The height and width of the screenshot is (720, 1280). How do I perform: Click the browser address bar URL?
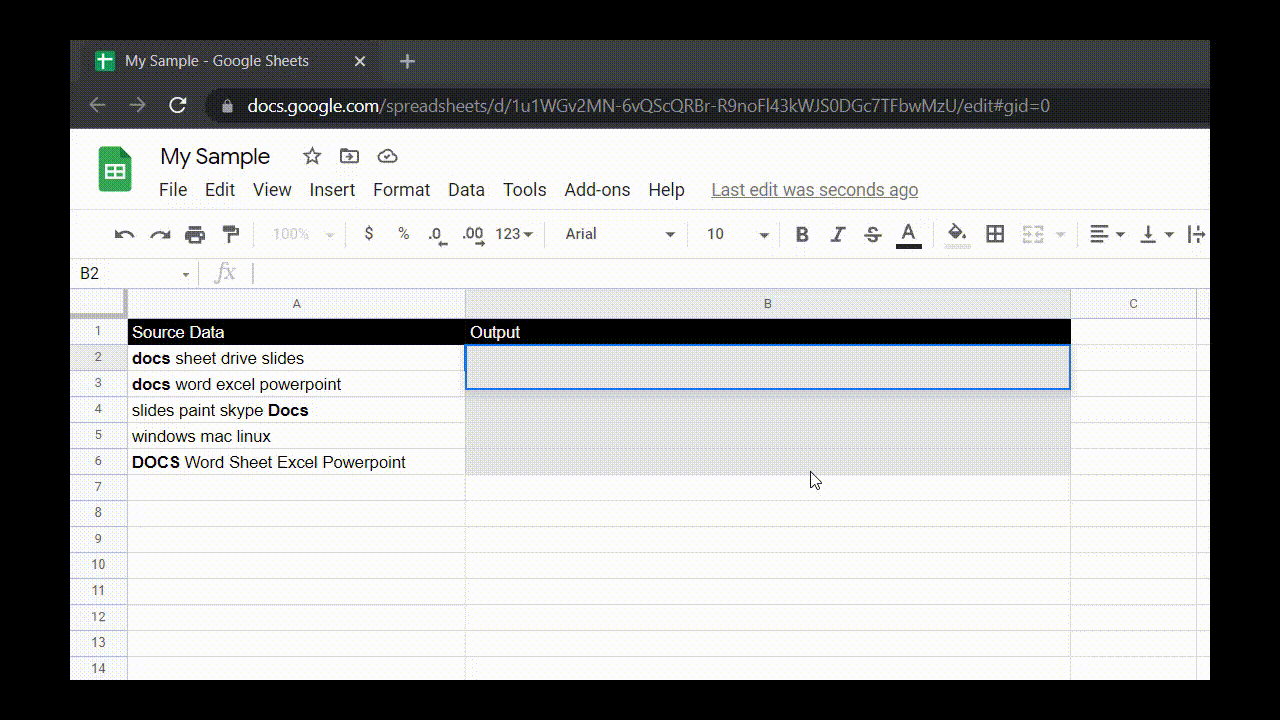pos(648,106)
